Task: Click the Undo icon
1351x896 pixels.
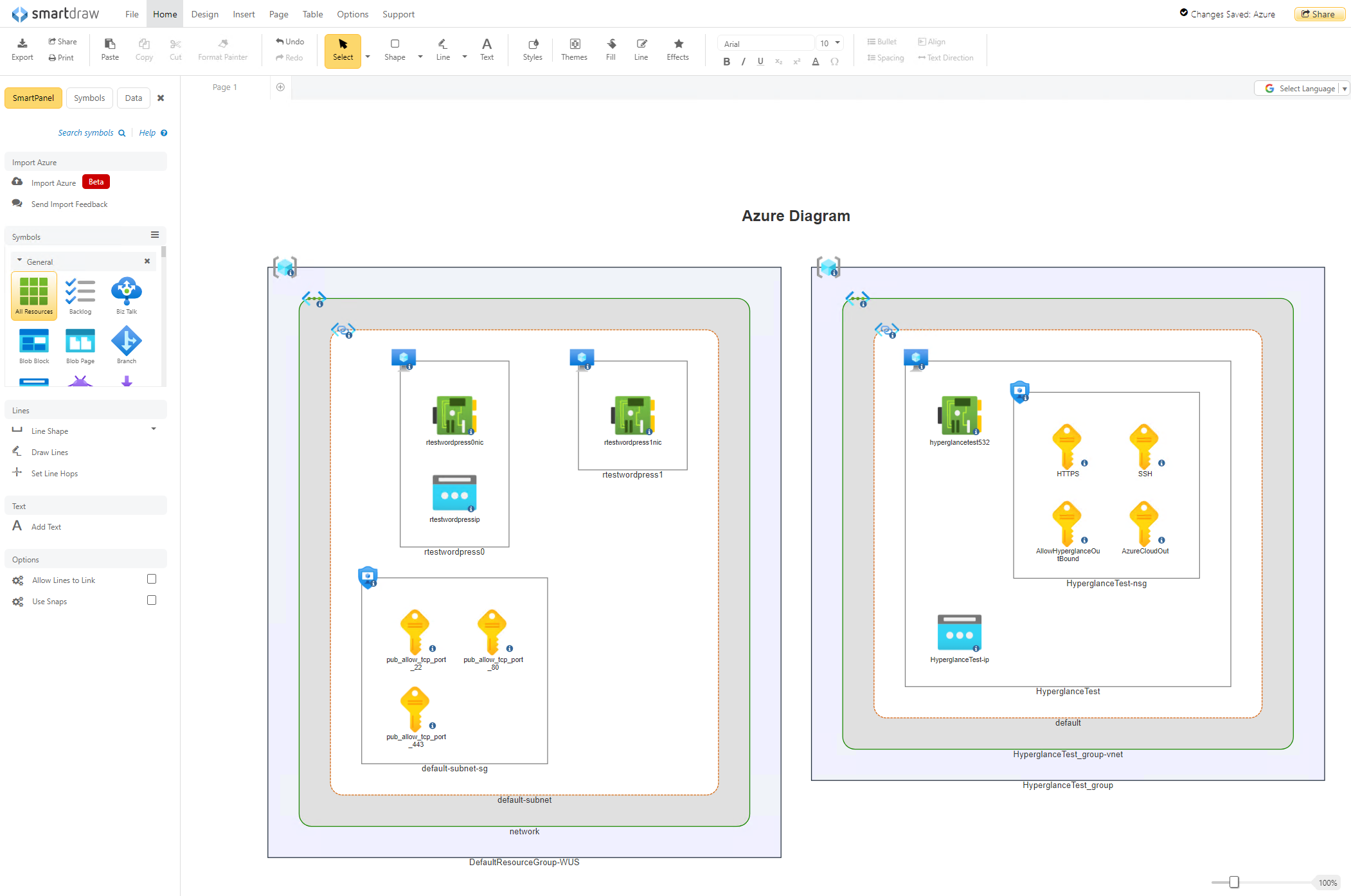Action: pyautogui.click(x=289, y=40)
